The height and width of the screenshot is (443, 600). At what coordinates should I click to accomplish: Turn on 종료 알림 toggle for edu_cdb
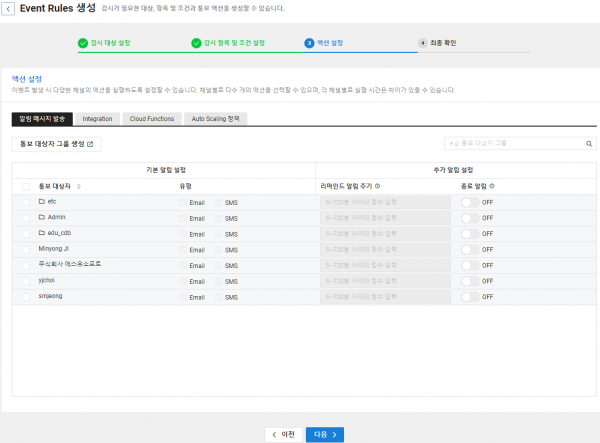point(470,234)
